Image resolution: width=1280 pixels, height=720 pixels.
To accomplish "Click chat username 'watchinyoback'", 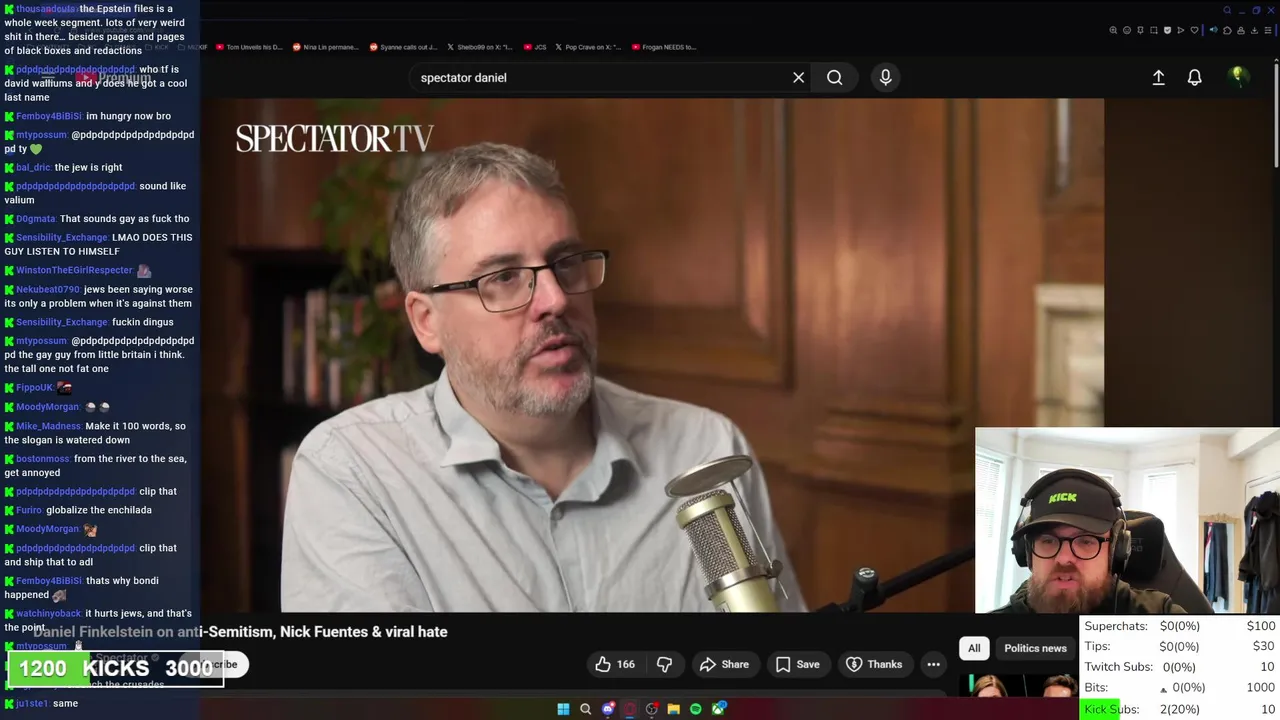I will point(49,613).
